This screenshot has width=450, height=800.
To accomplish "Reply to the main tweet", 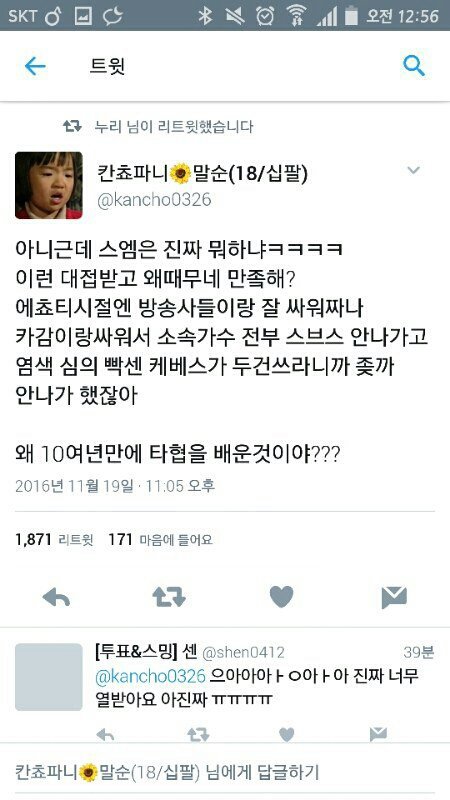I will pos(56,596).
